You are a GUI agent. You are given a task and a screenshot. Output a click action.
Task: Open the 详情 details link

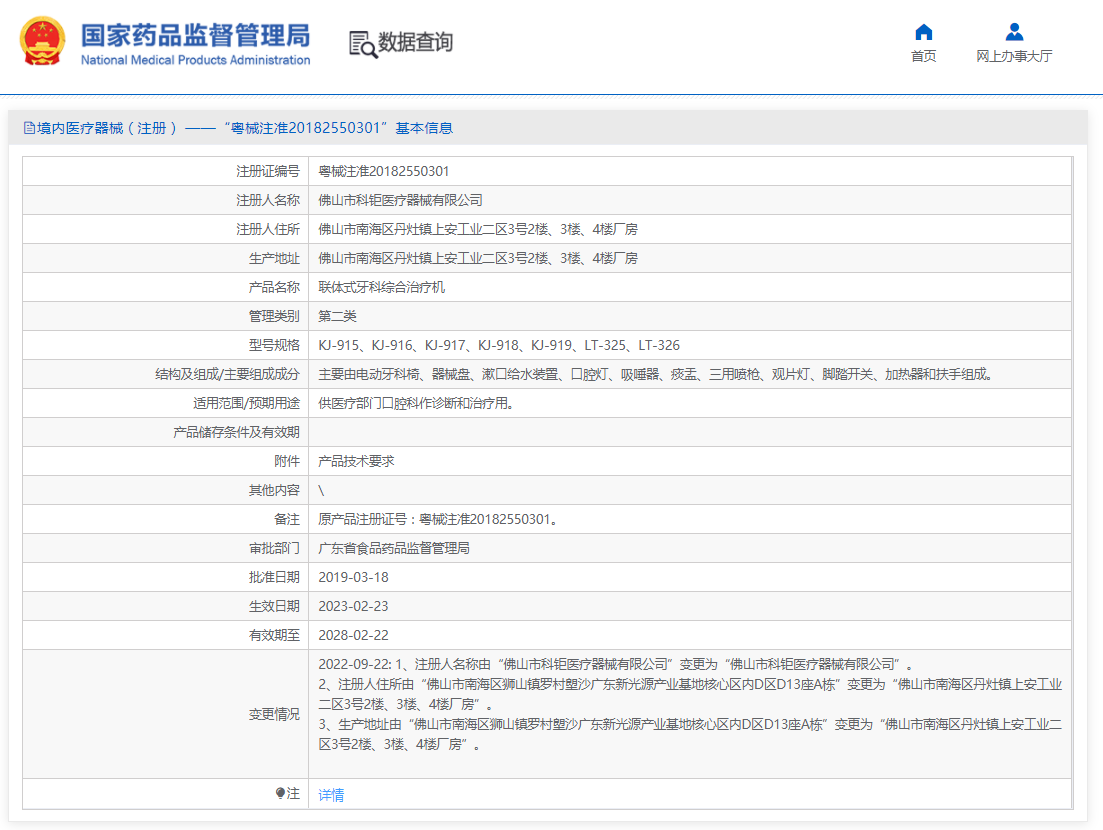pos(331,795)
